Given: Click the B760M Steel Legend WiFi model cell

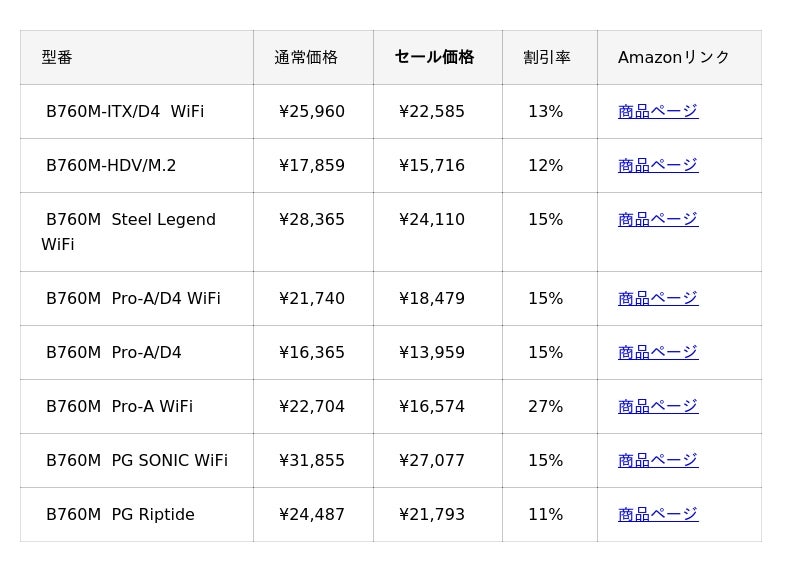Looking at the screenshot, I should point(130,231).
